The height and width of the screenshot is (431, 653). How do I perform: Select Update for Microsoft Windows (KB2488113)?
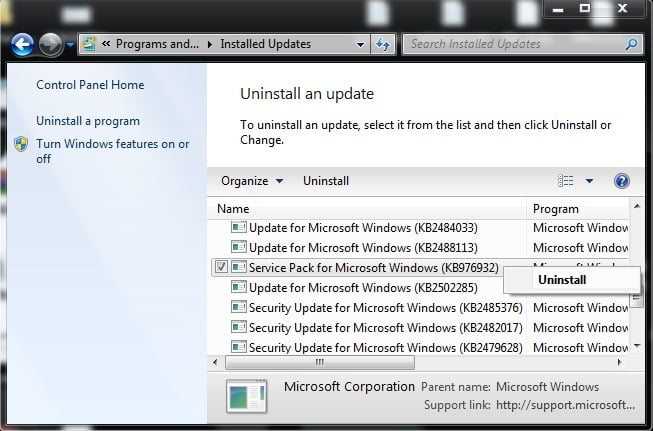[363, 248]
